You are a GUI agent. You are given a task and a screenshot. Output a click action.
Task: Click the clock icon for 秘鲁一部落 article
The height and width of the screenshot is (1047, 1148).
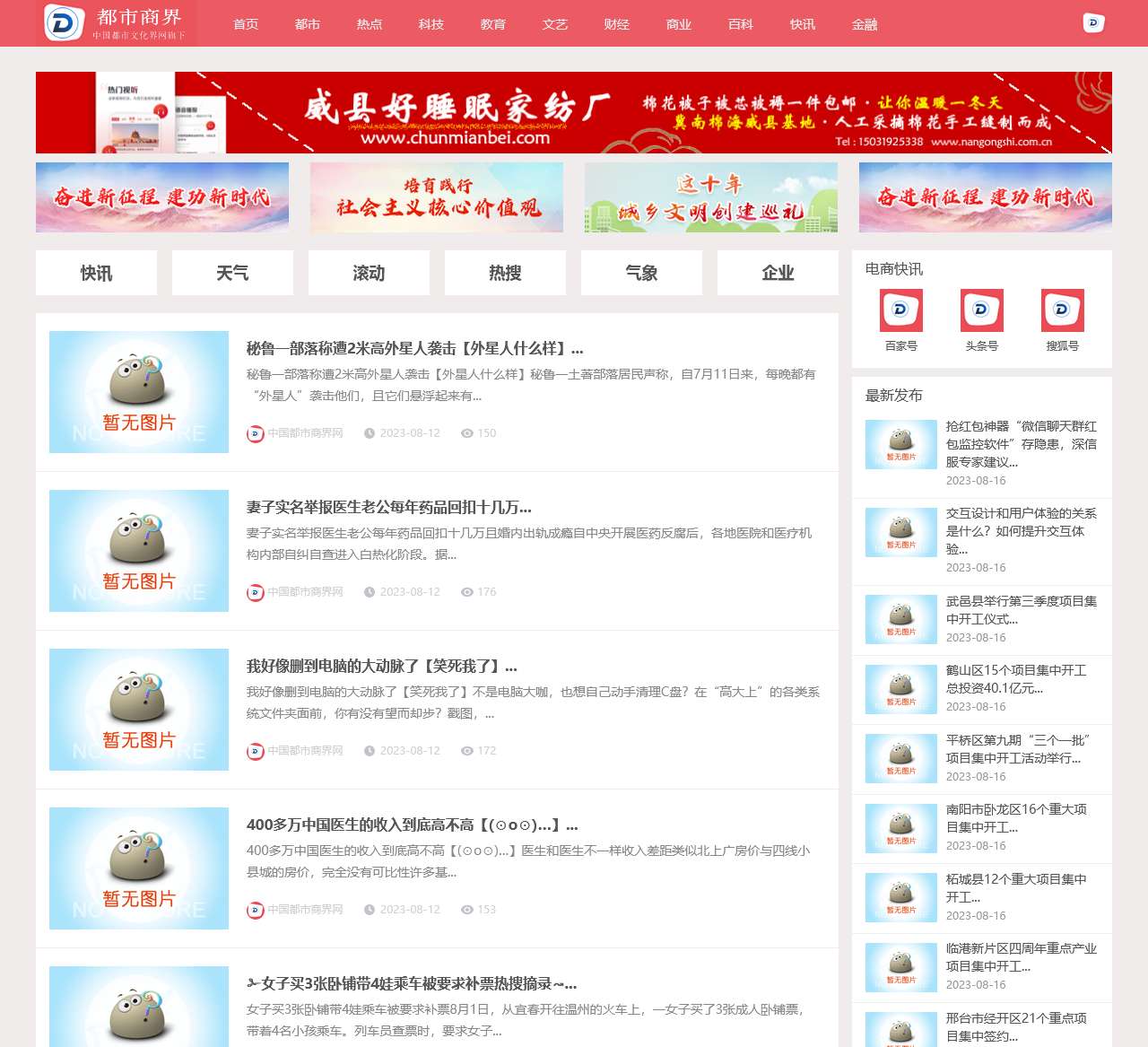369,433
